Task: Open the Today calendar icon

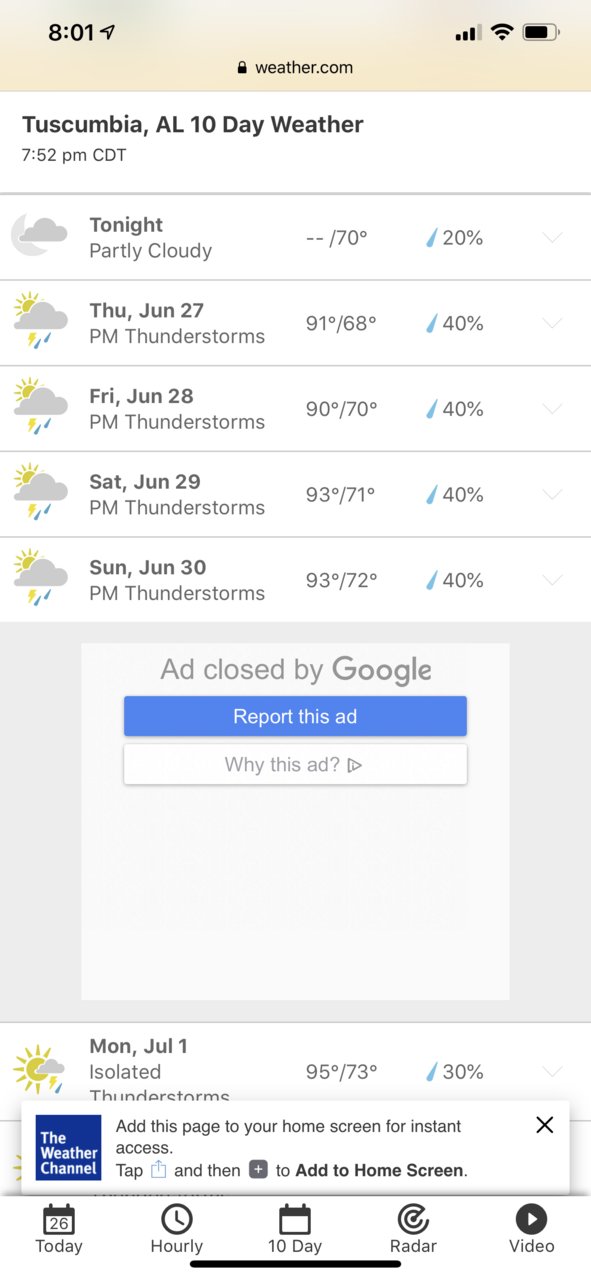Action: coord(59,1220)
